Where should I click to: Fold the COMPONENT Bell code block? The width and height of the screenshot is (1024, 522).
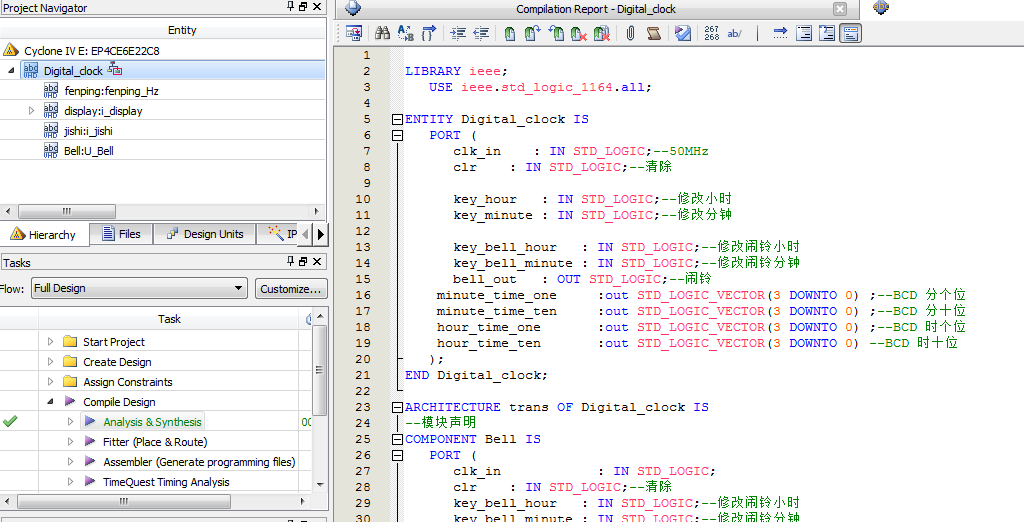point(397,439)
